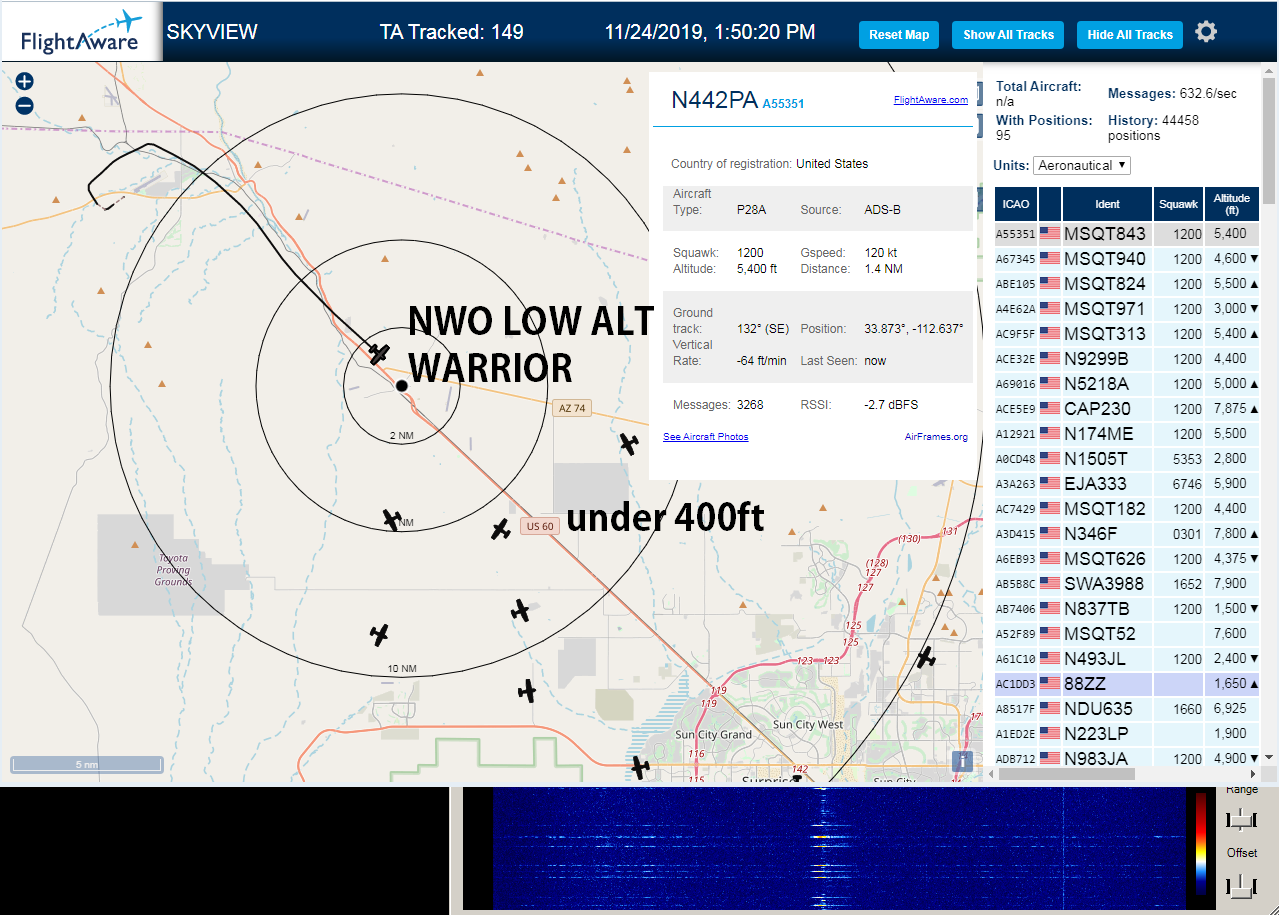Click the FlightAware logo

tap(80, 32)
